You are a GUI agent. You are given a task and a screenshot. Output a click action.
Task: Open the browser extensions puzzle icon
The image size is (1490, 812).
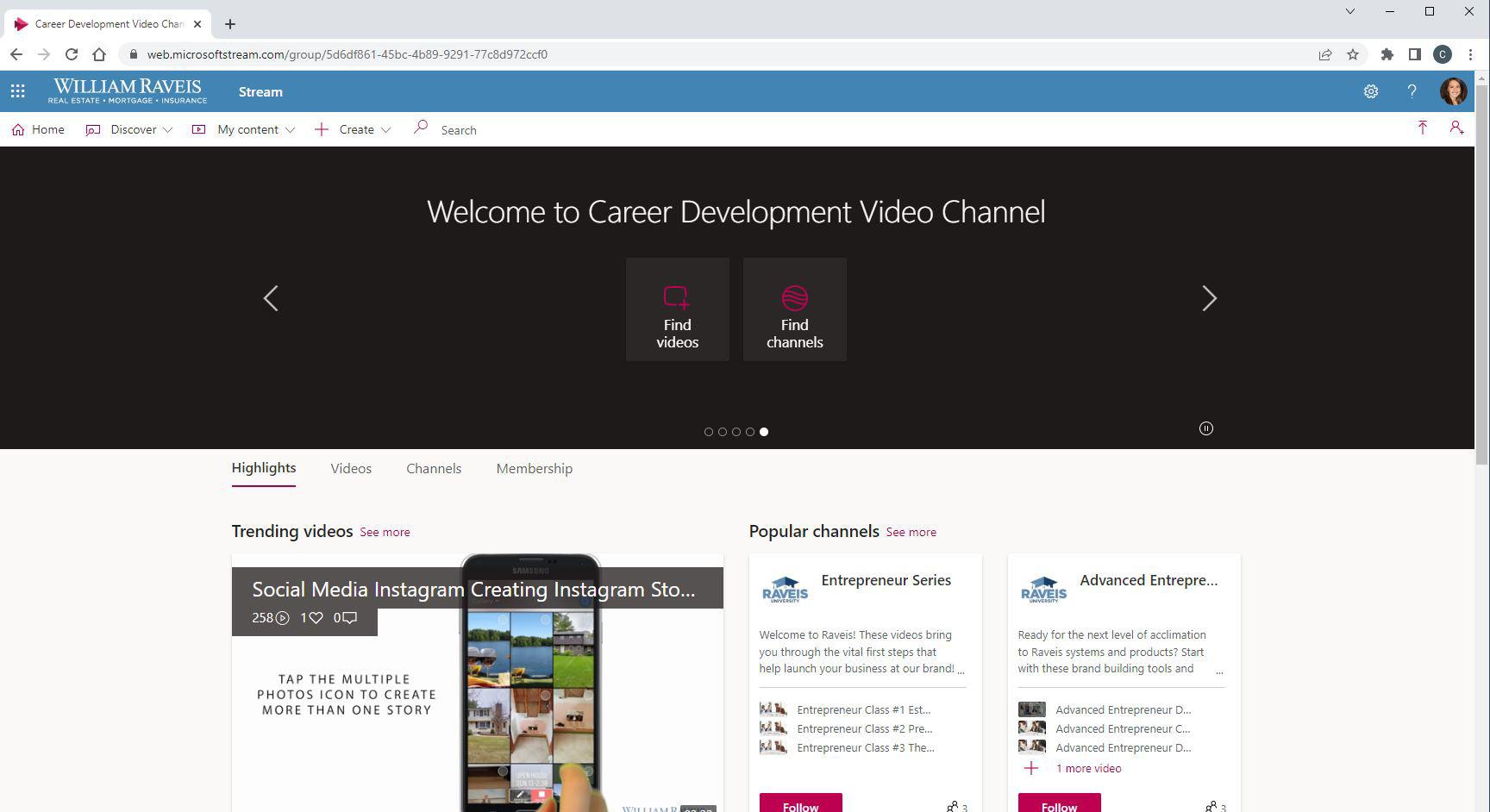point(1387,54)
